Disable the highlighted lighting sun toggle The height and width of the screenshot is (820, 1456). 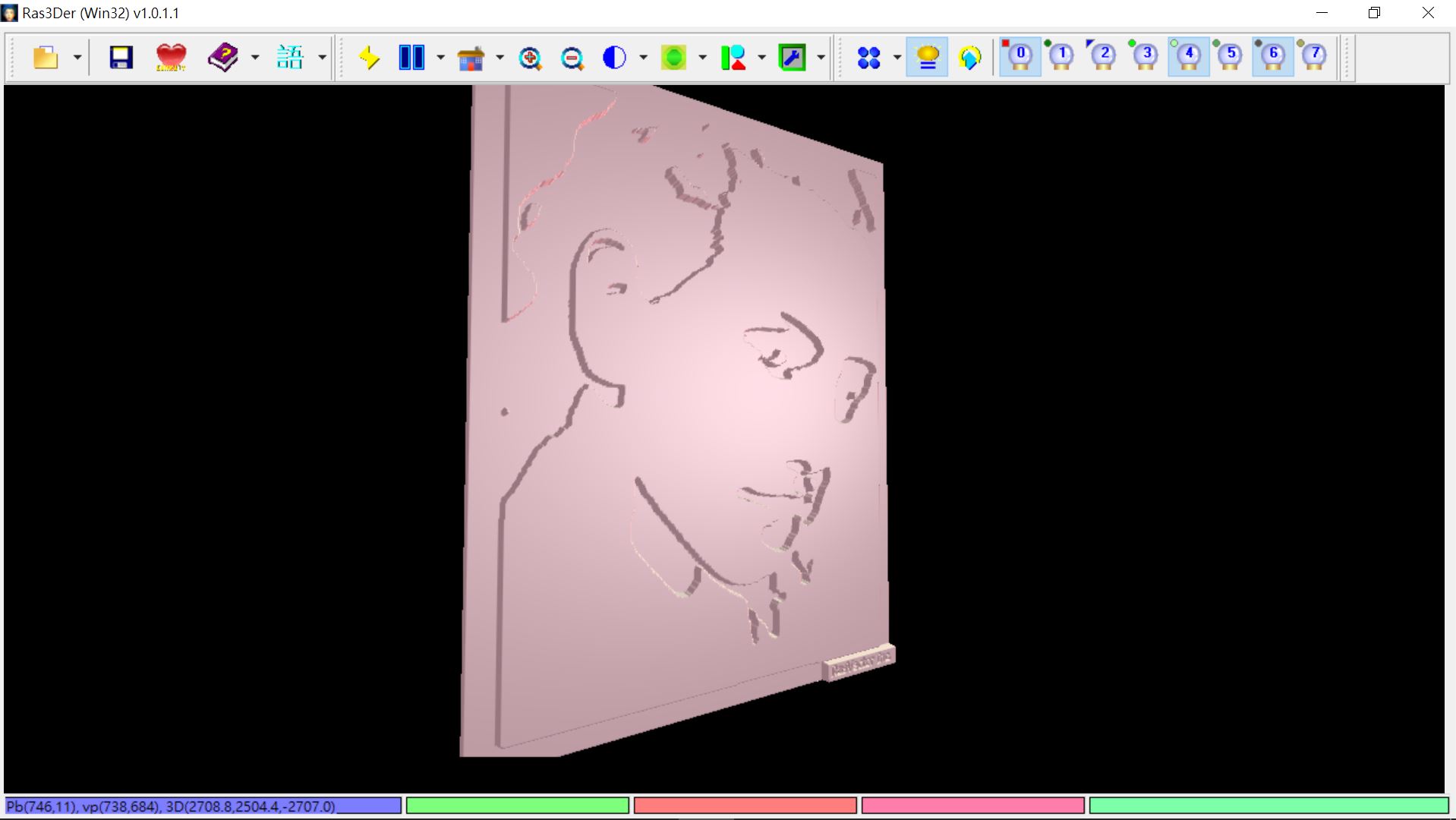click(927, 57)
